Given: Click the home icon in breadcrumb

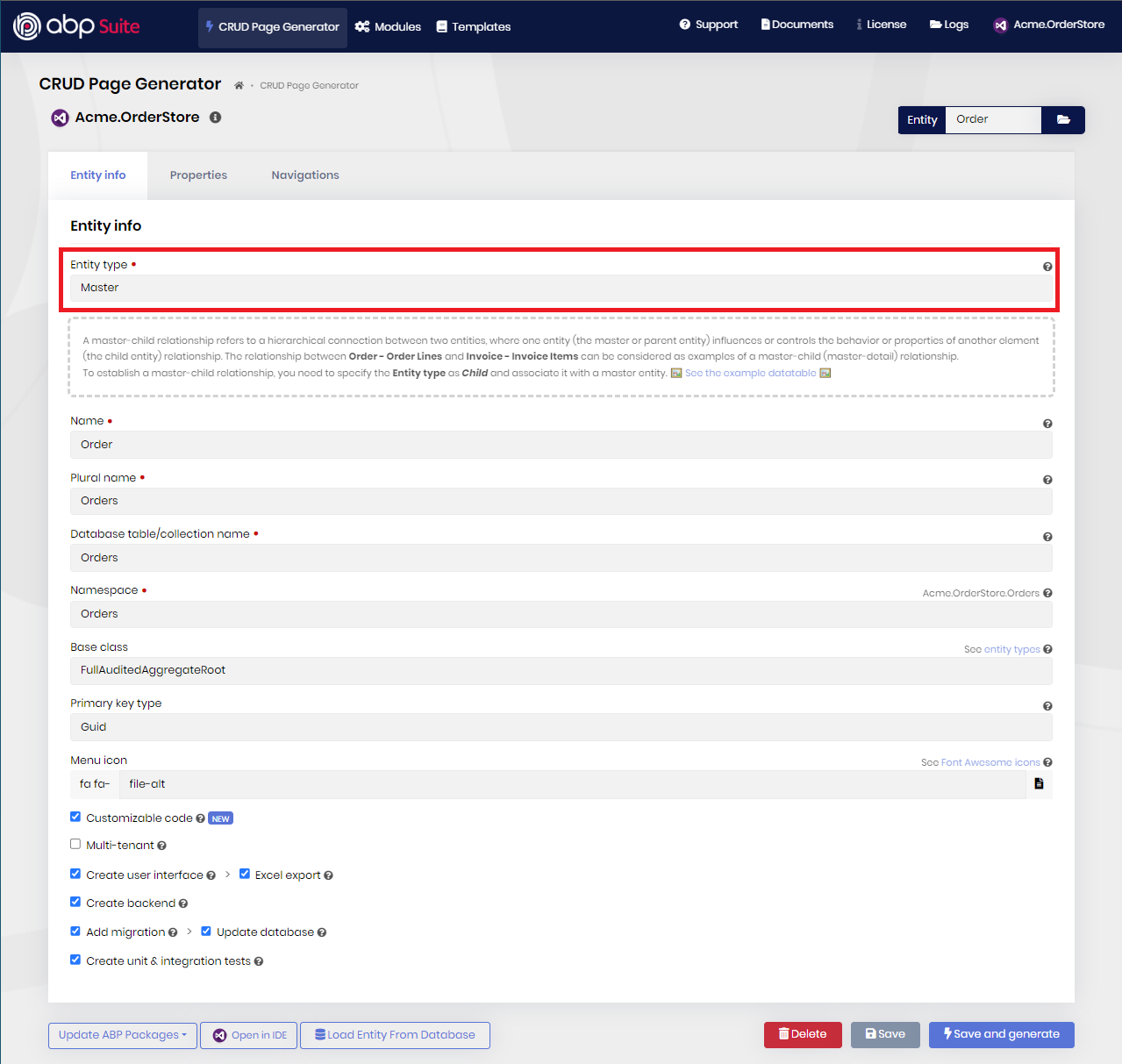Looking at the screenshot, I should pos(239,85).
